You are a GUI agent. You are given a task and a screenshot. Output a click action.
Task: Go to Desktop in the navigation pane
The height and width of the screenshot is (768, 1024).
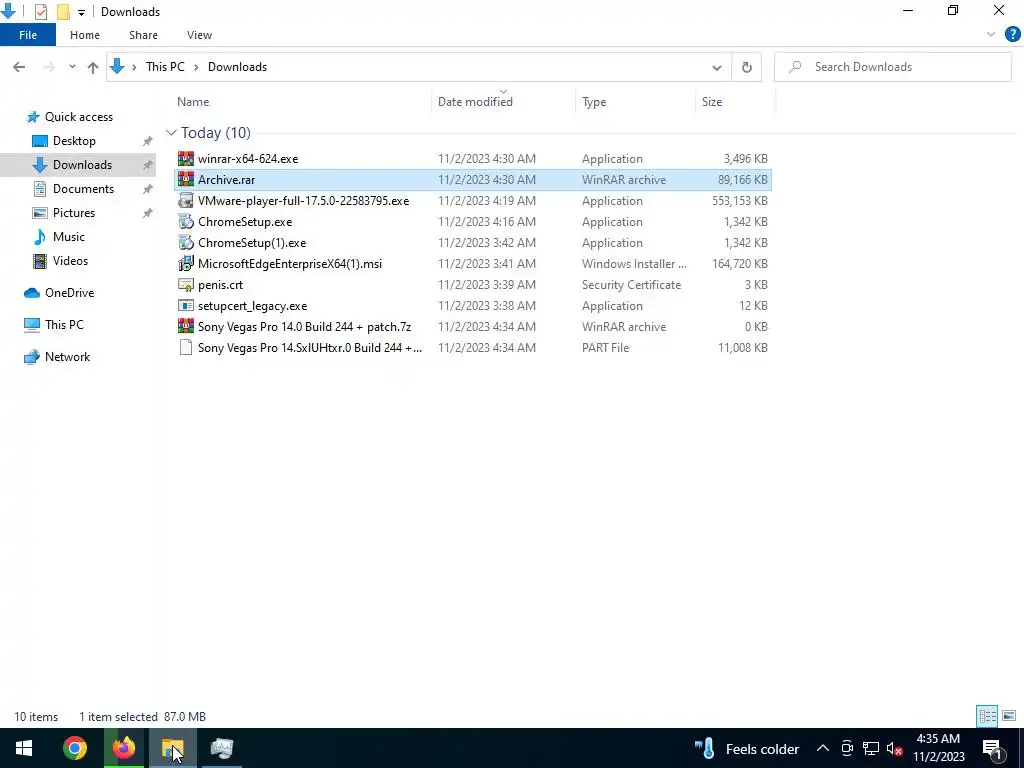(74, 141)
